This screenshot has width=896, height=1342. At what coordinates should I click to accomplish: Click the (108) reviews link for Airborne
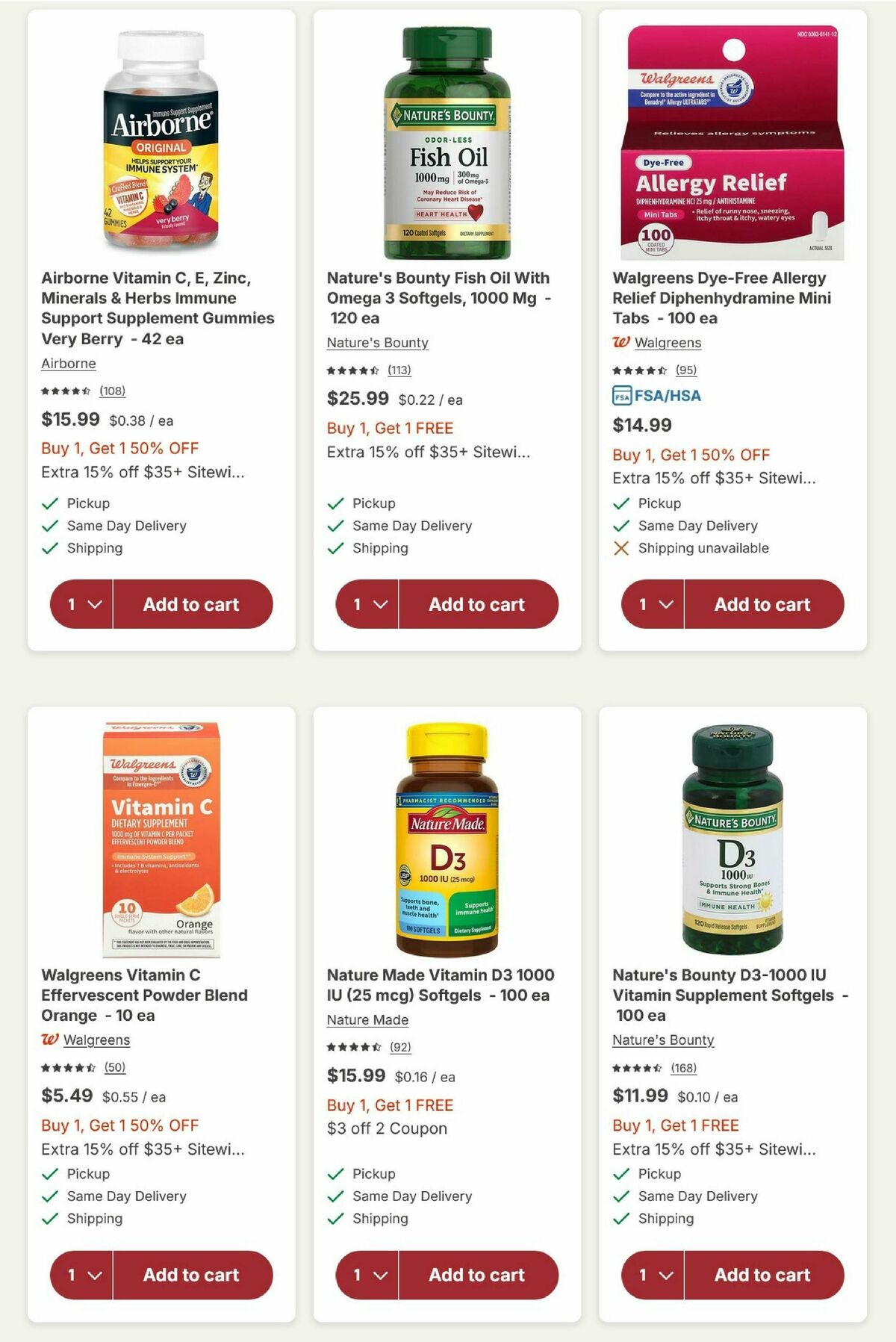pos(113,391)
